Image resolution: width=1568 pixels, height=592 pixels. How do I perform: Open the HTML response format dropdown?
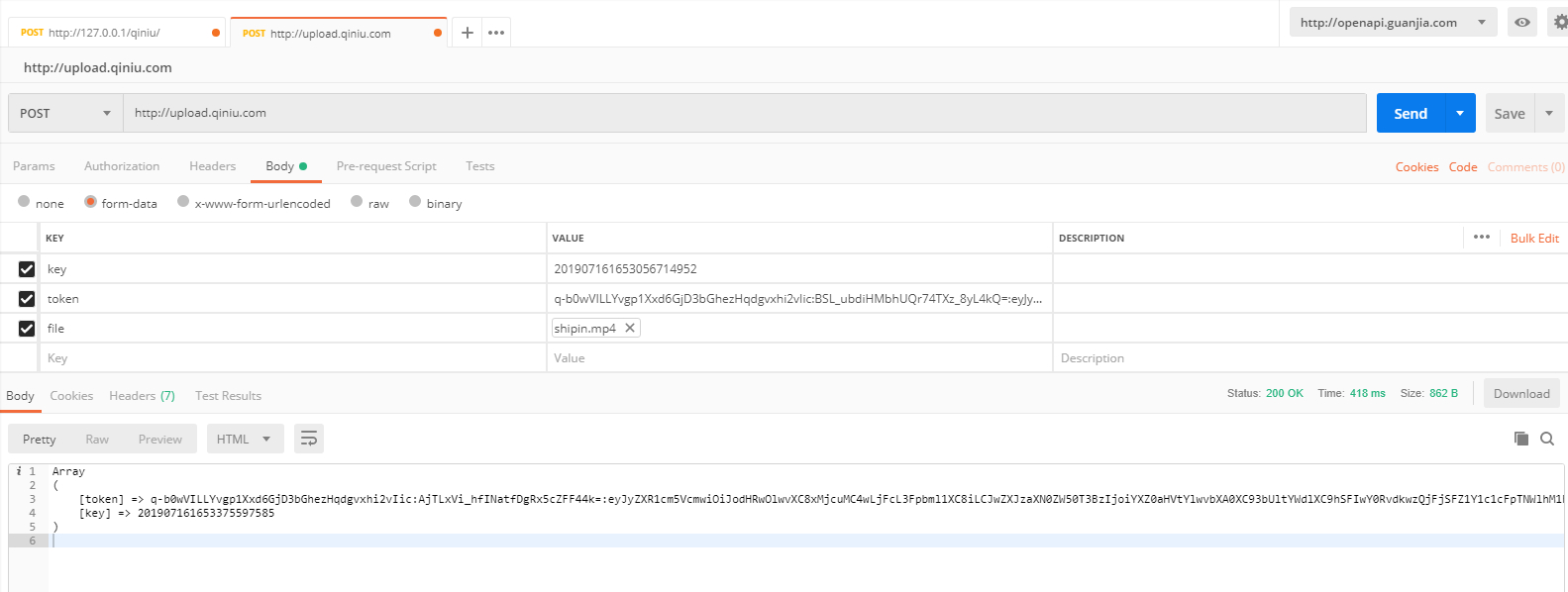[245, 439]
